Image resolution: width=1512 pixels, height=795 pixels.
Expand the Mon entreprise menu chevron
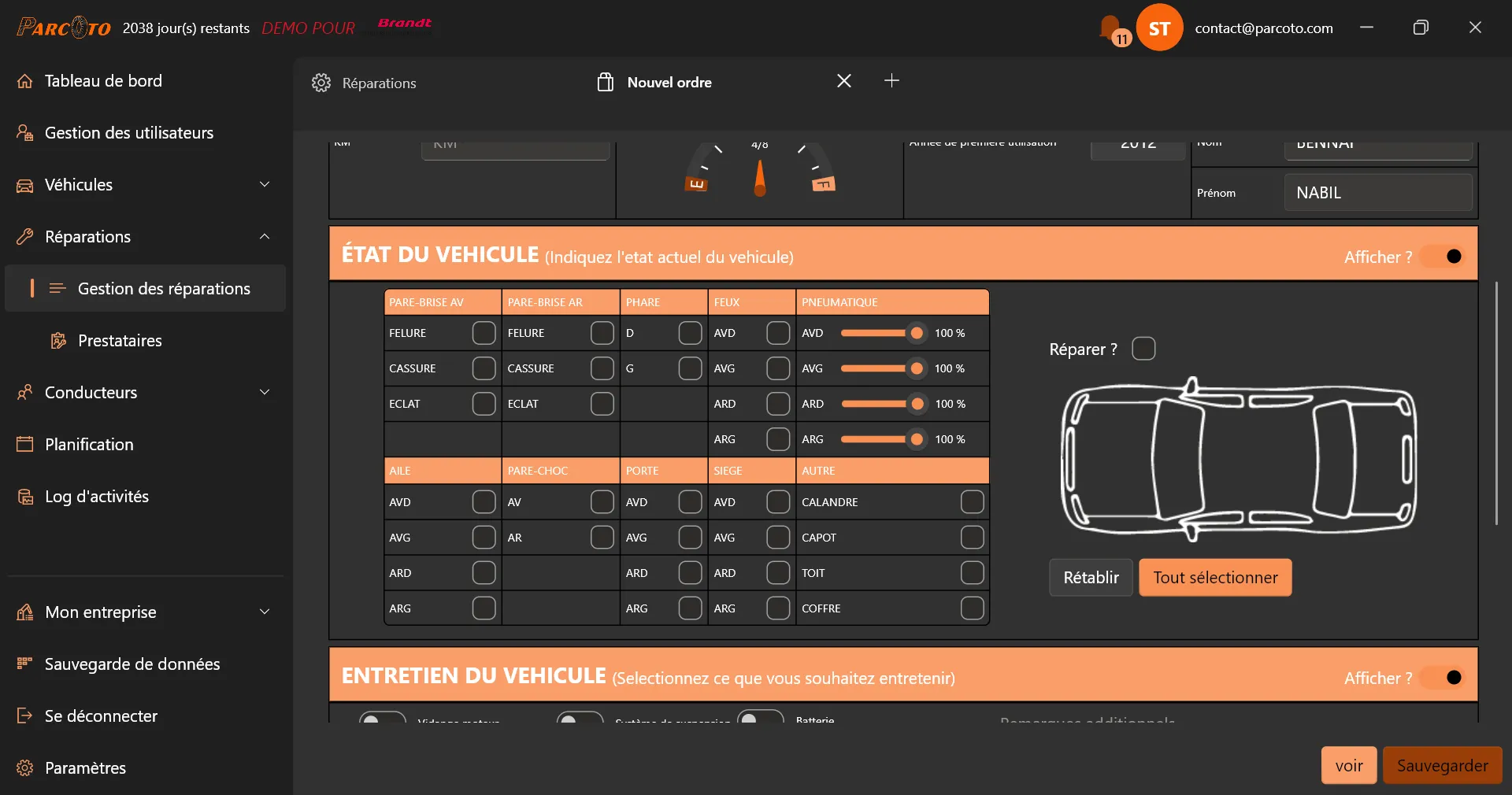pos(265,612)
